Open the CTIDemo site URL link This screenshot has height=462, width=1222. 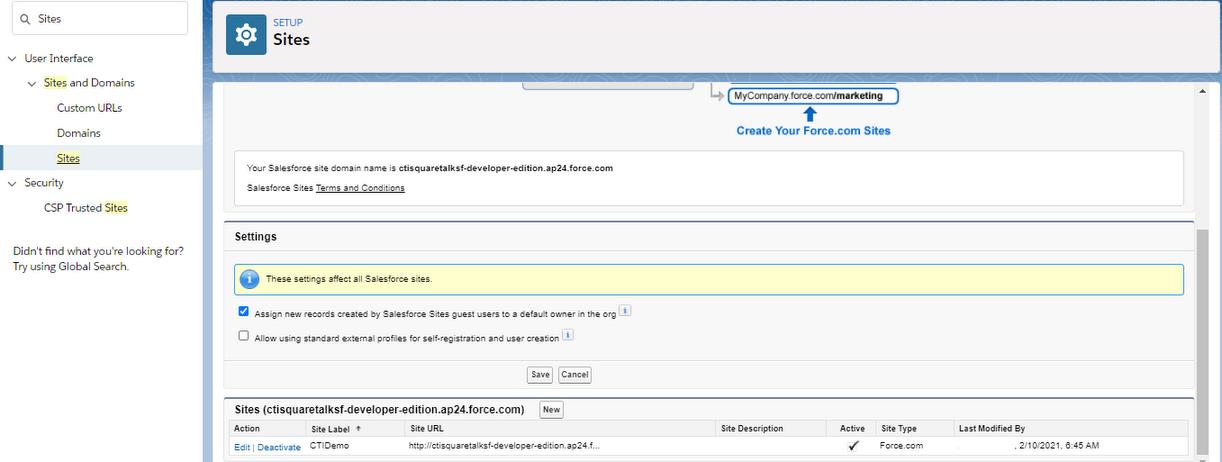tap(505, 446)
